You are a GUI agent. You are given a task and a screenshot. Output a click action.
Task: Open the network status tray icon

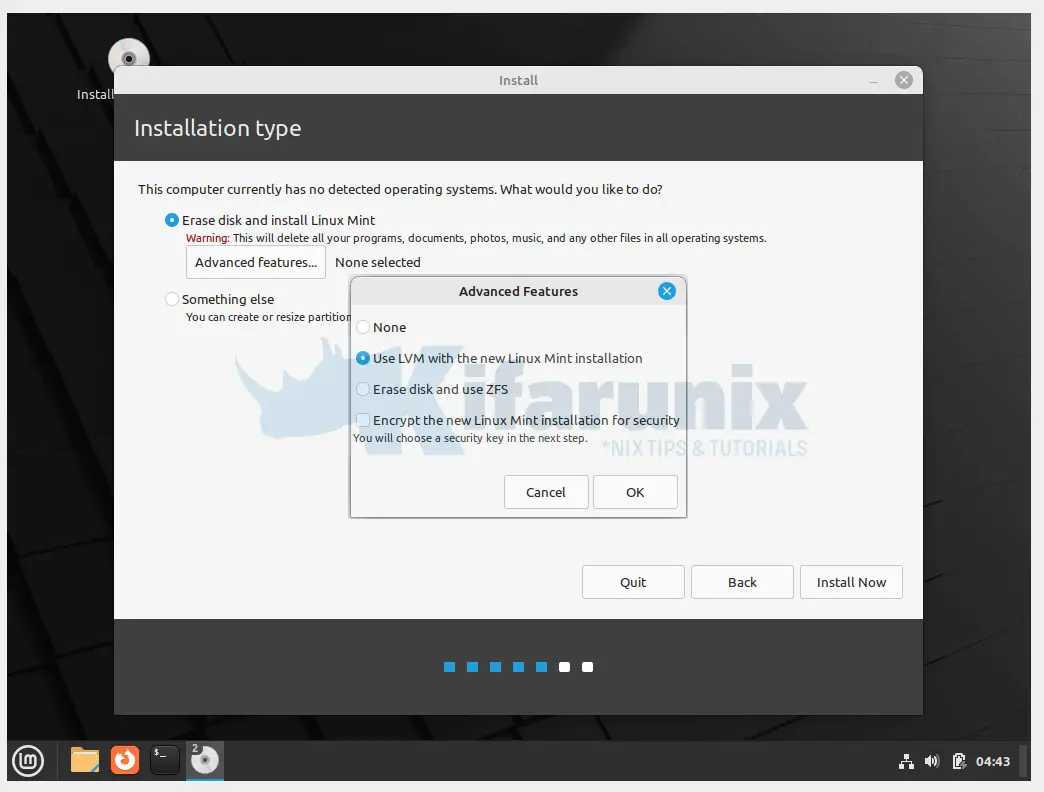[906, 761]
